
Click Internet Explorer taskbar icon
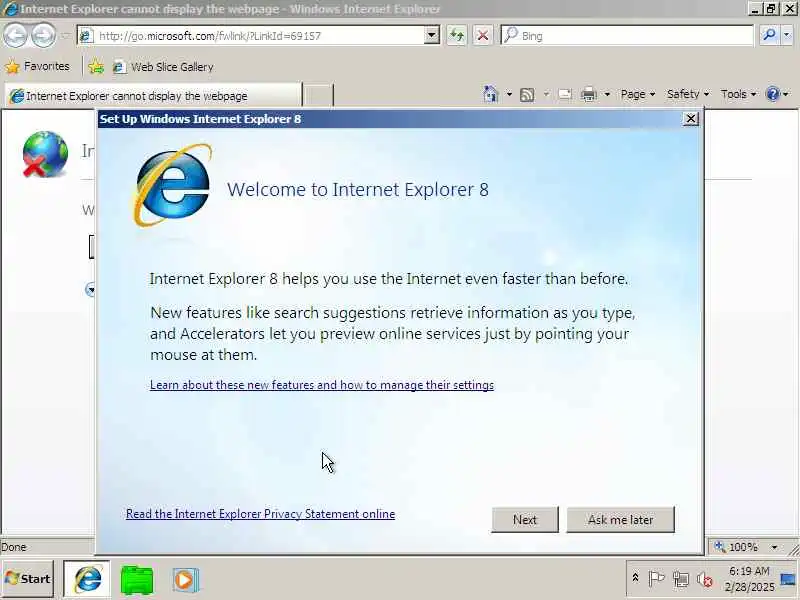[x=87, y=579]
